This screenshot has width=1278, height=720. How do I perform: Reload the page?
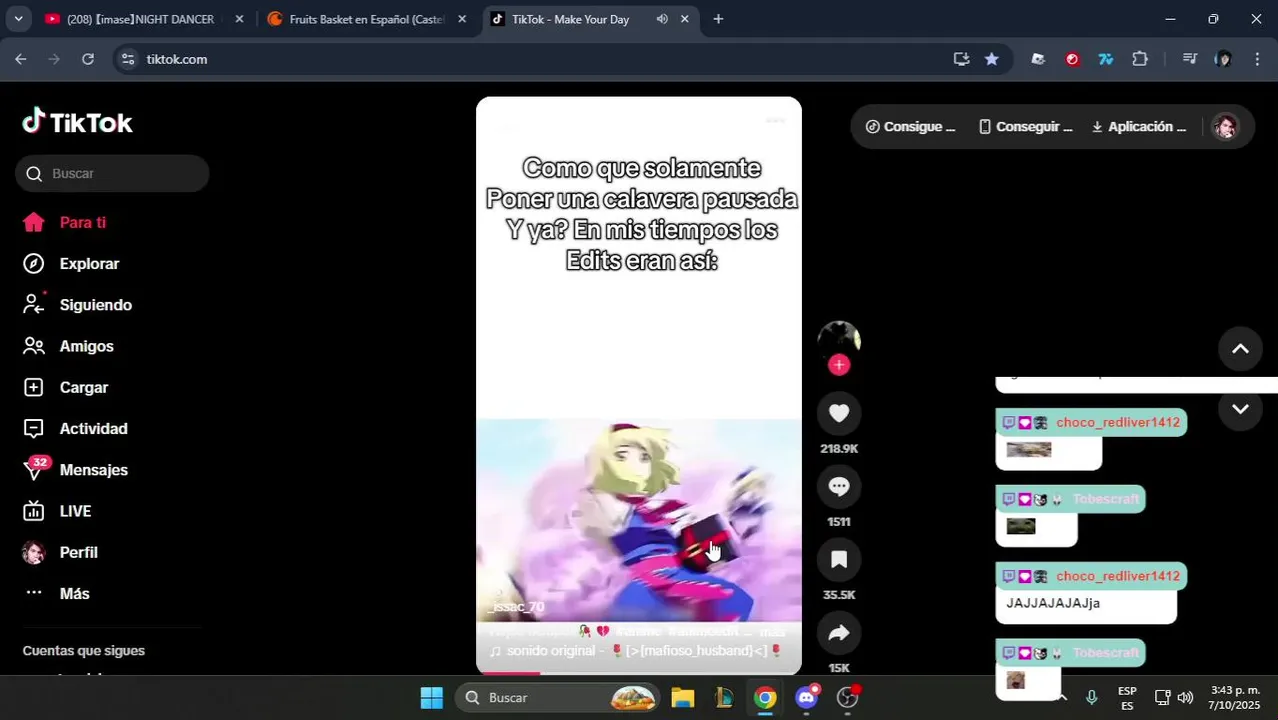click(x=88, y=59)
